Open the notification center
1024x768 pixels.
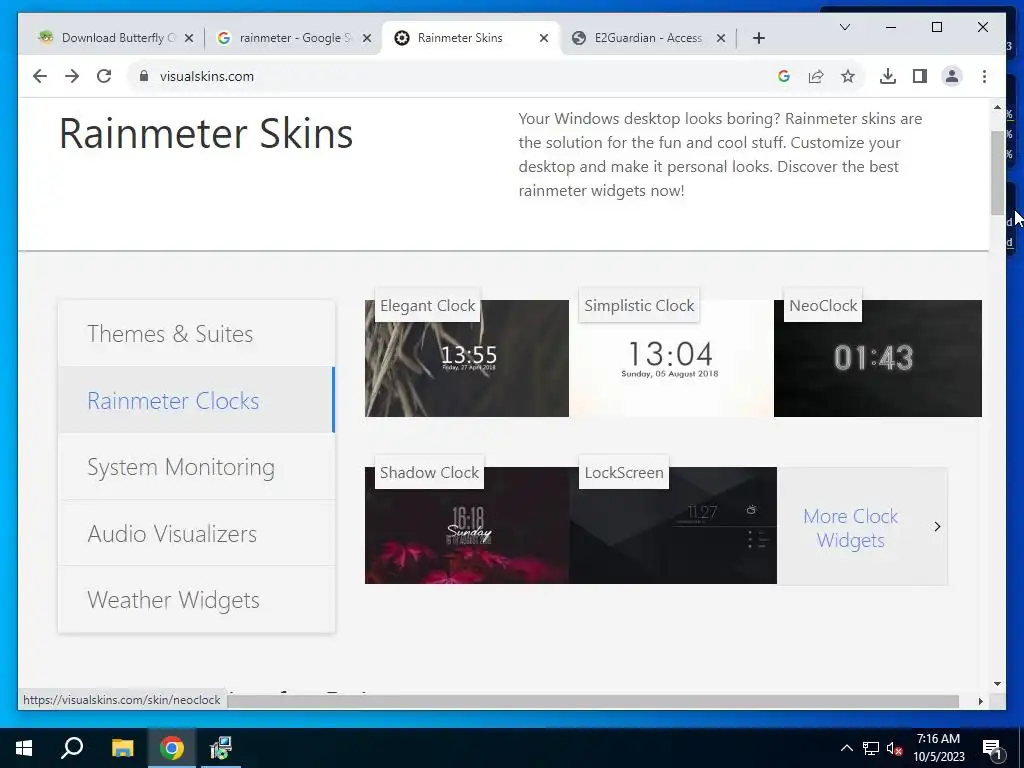[x=992, y=748]
